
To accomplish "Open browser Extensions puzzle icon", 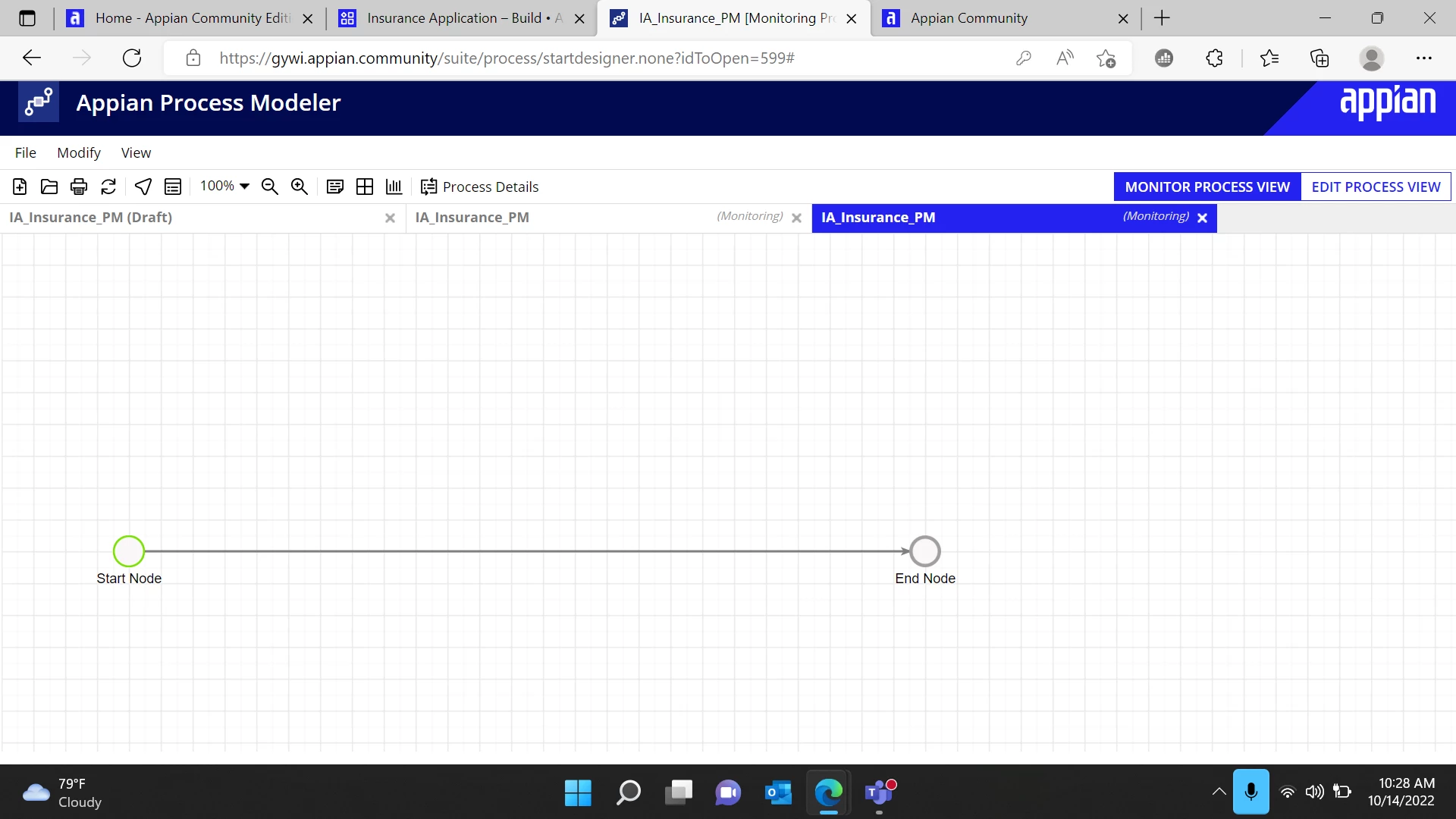I will (1215, 58).
